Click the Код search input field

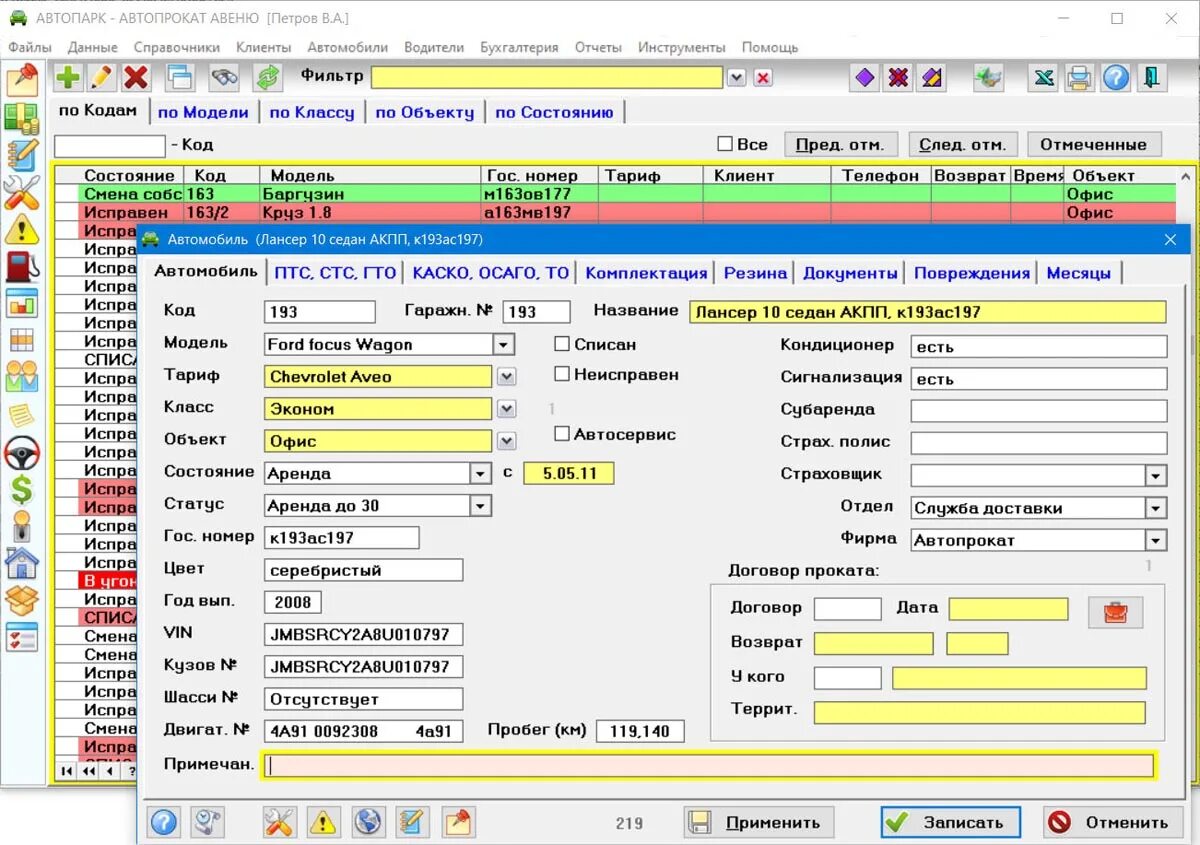point(109,146)
